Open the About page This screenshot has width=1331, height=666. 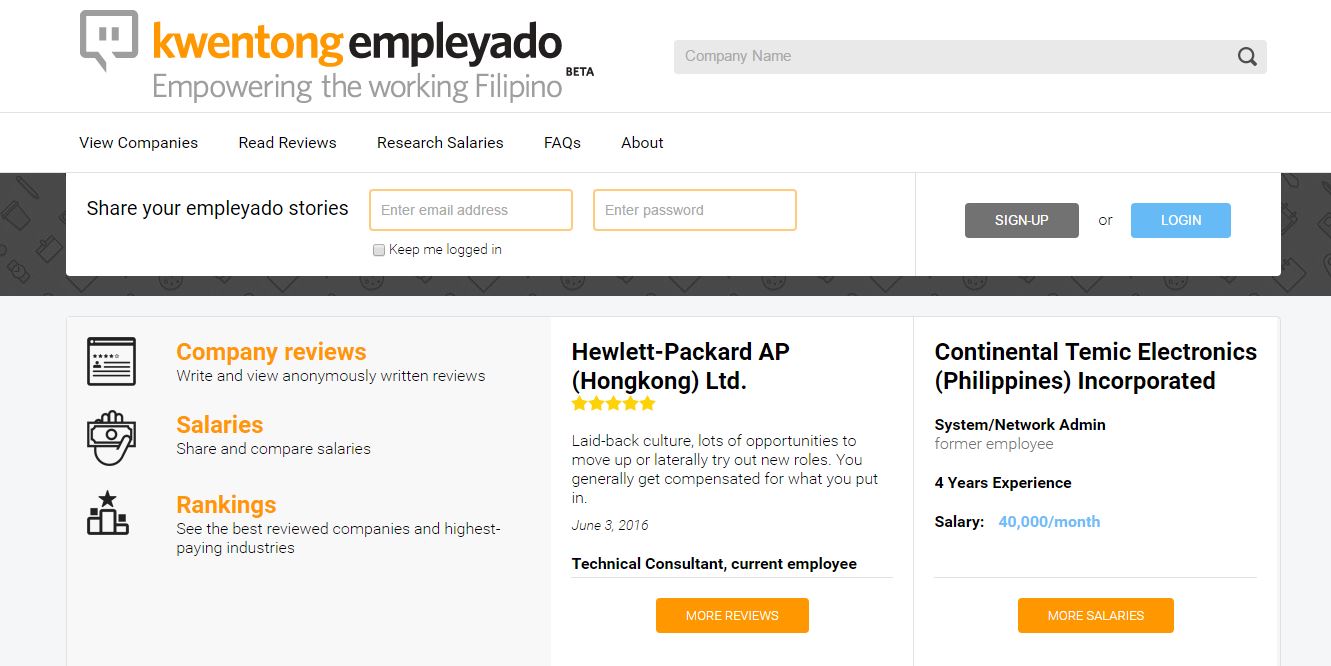[x=642, y=143]
